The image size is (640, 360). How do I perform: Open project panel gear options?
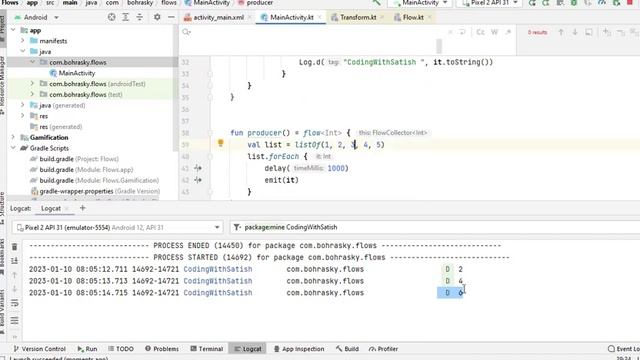coord(157,17)
